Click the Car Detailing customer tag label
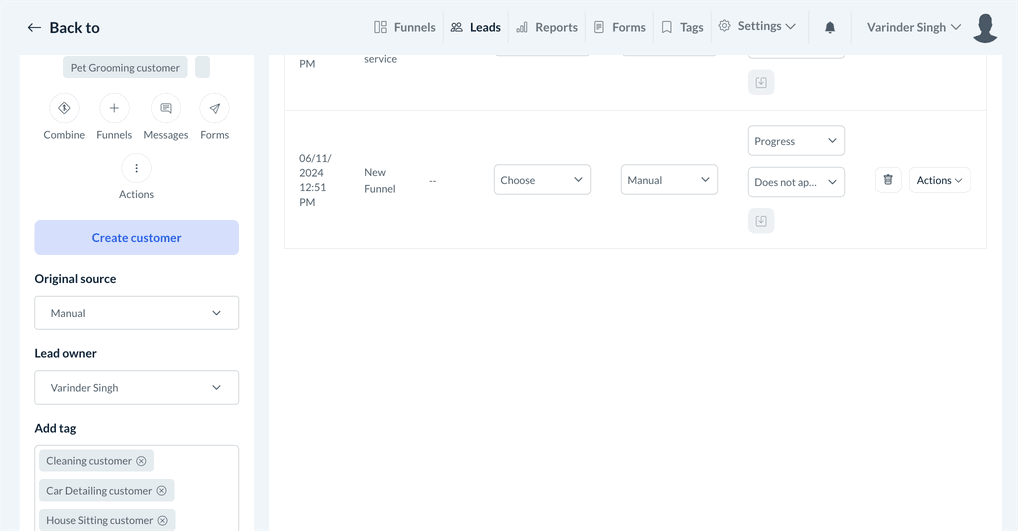This screenshot has width=1018, height=531. click(99, 491)
